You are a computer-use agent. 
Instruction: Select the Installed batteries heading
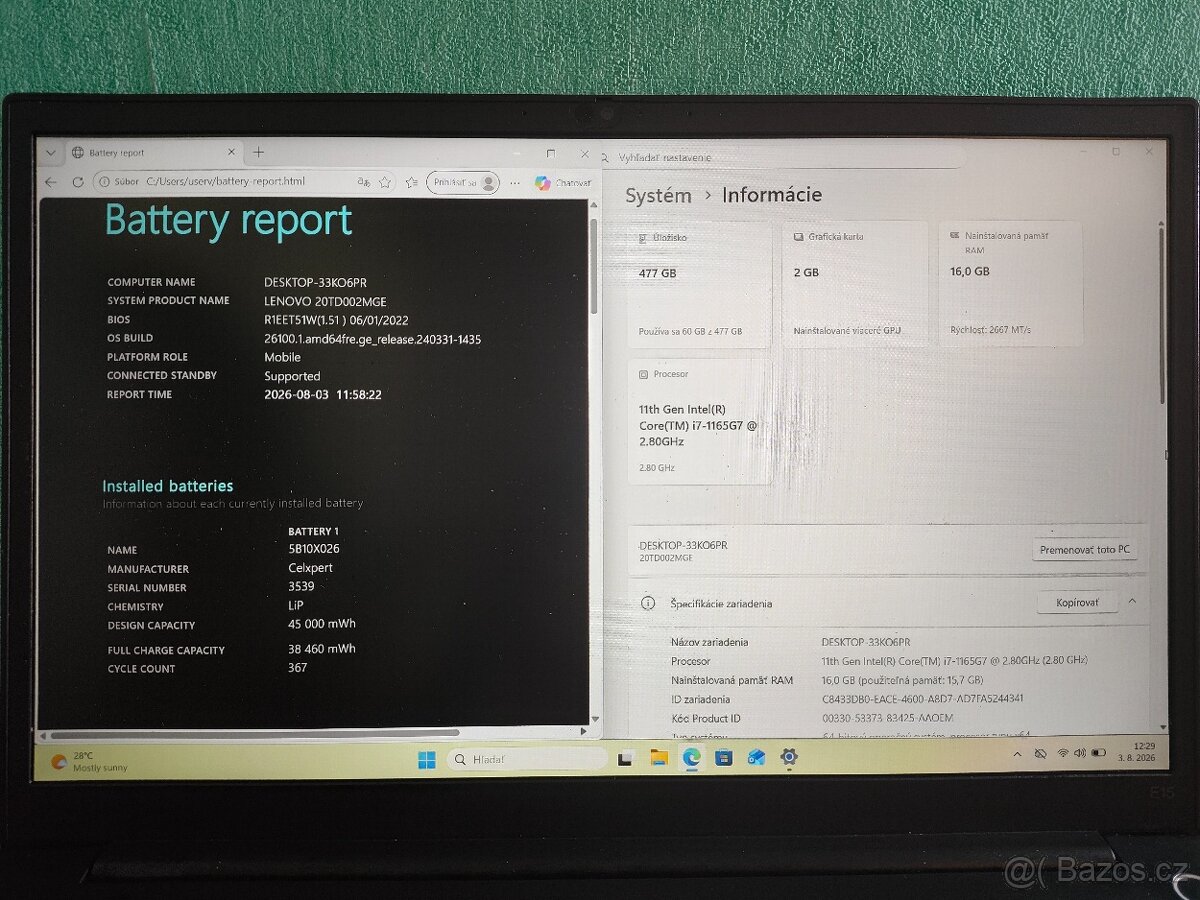[168, 486]
